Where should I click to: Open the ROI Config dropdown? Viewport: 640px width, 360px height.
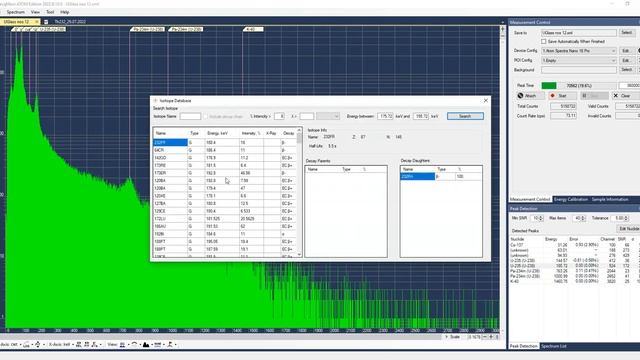click(579, 60)
